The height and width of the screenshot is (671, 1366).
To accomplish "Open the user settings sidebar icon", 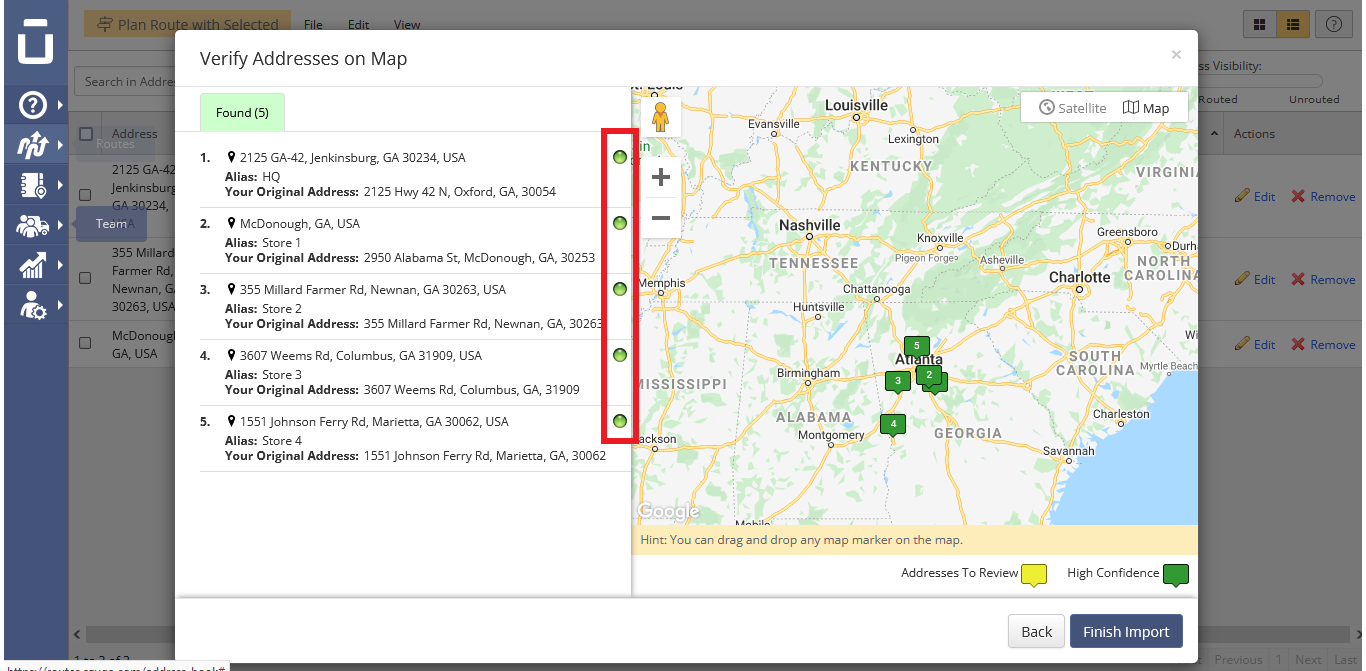I will coord(33,305).
